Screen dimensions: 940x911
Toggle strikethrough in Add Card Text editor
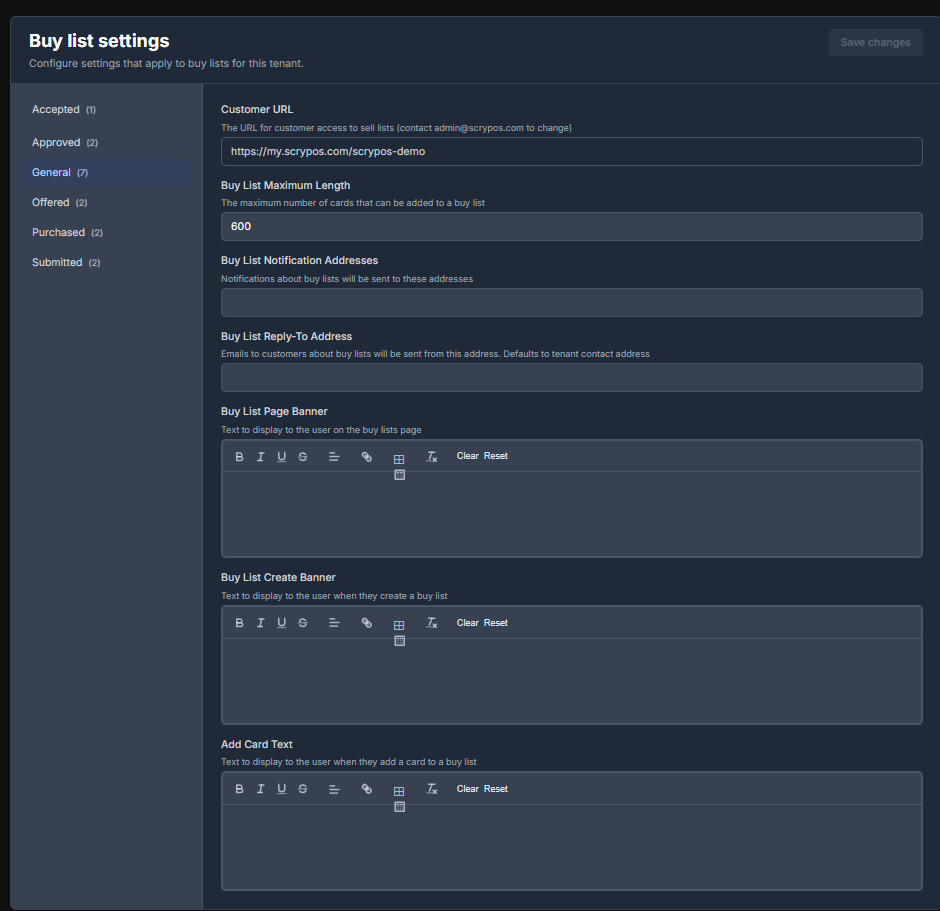coord(303,789)
